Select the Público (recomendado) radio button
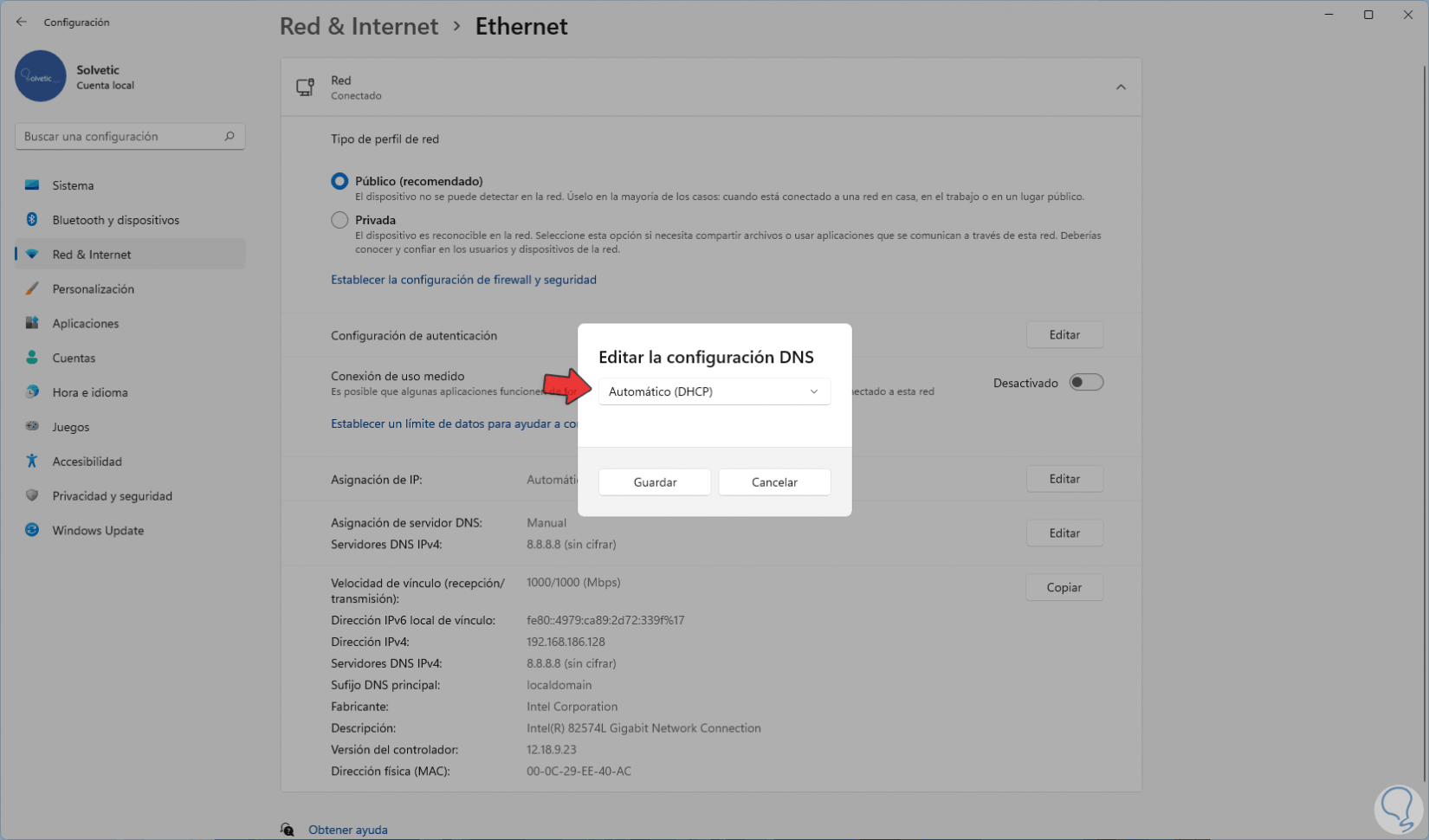This screenshot has width=1429, height=840. point(339,181)
